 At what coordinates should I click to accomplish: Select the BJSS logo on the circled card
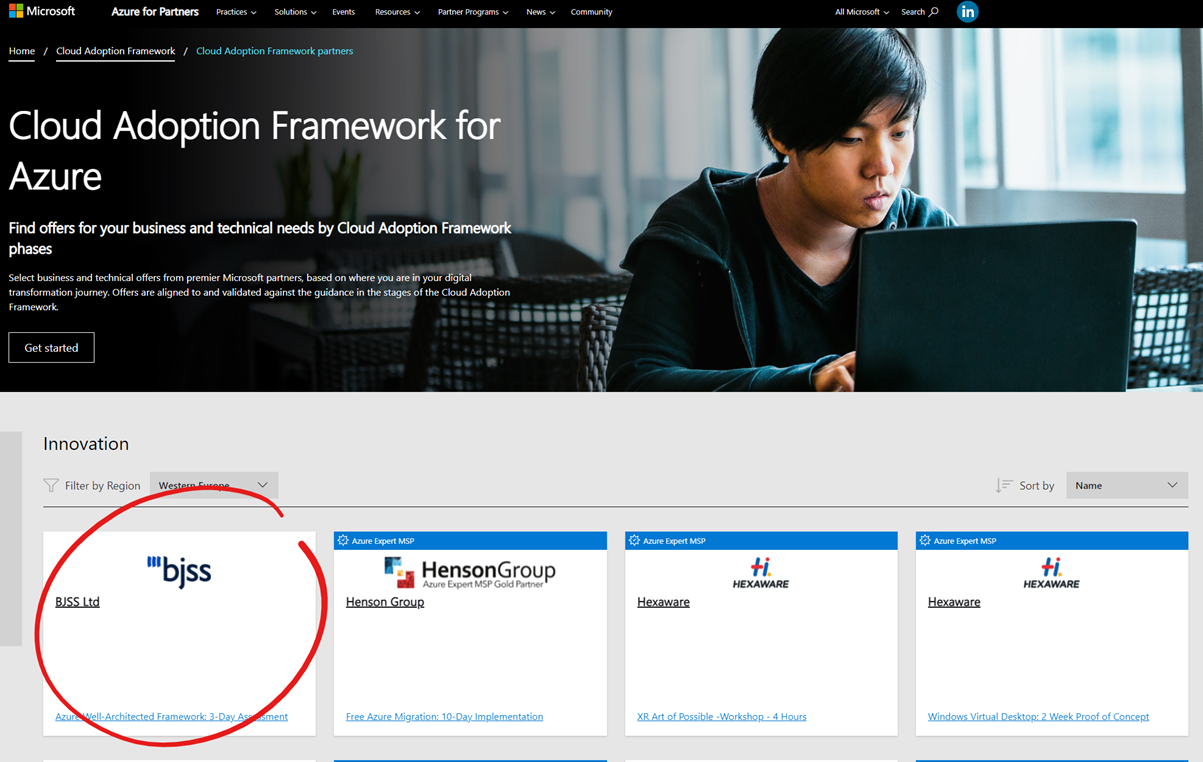(181, 570)
